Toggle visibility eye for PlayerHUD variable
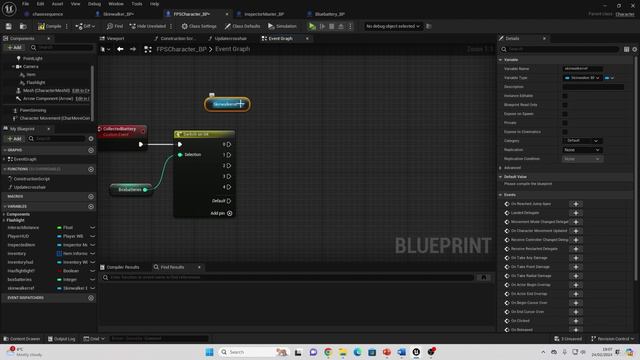 coord(93,236)
